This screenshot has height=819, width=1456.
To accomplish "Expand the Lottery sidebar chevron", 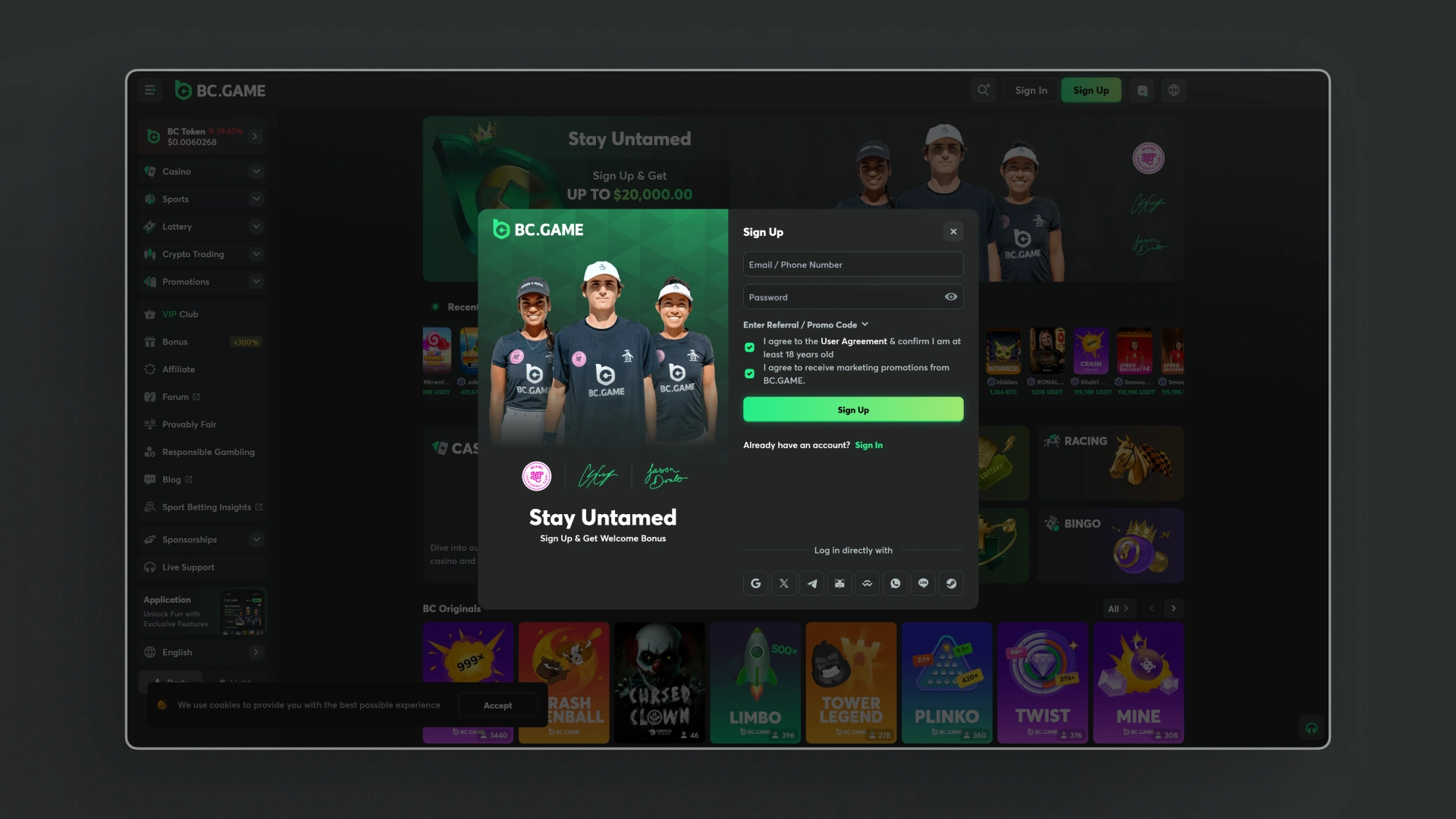I will pos(256,226).
